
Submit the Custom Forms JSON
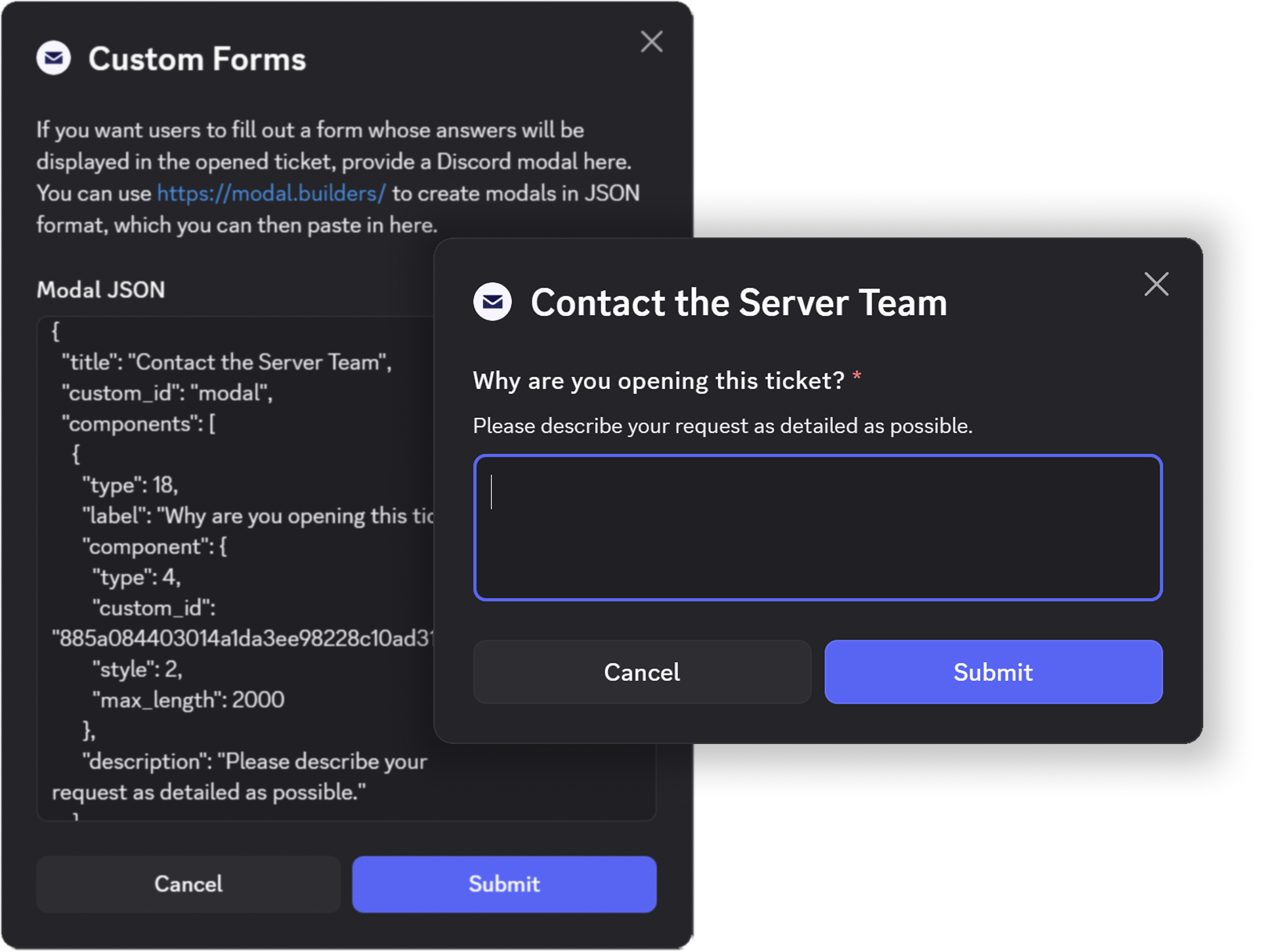(x=504, y=884)
